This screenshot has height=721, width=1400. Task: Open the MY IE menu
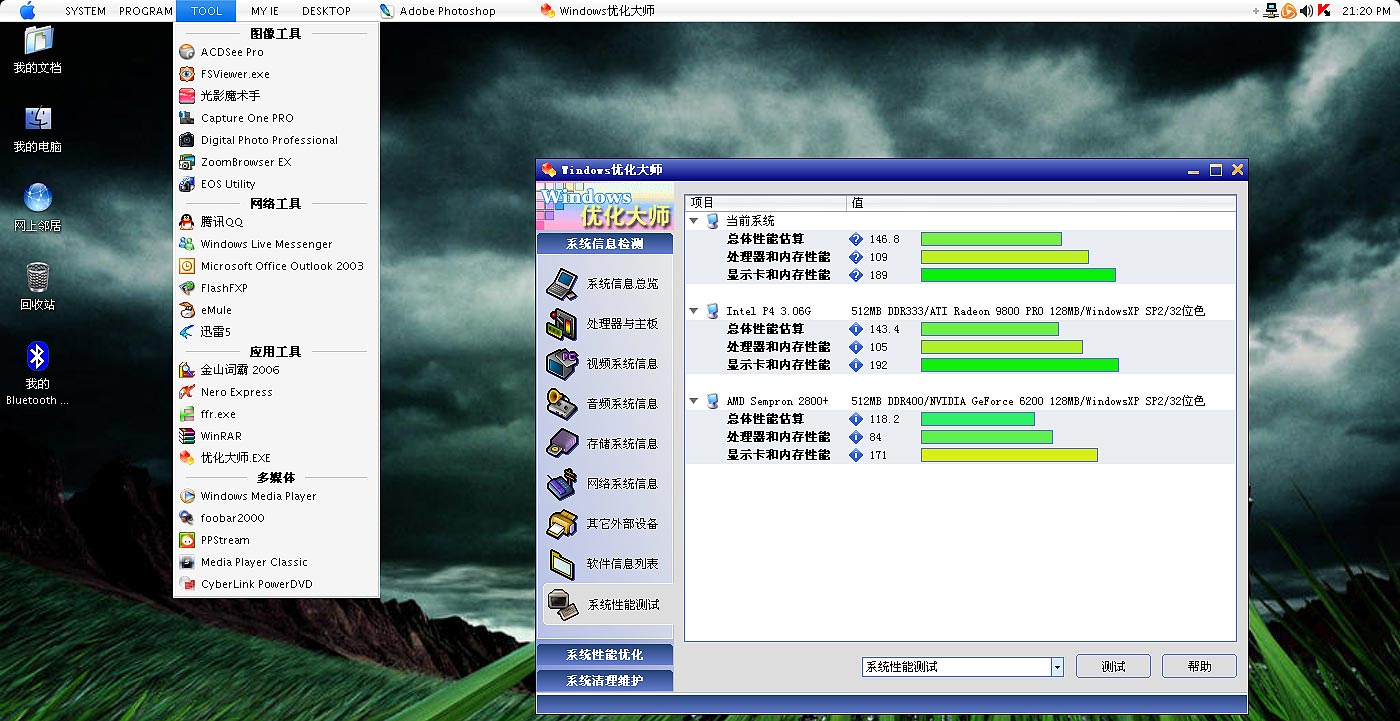tap(265, 11)
